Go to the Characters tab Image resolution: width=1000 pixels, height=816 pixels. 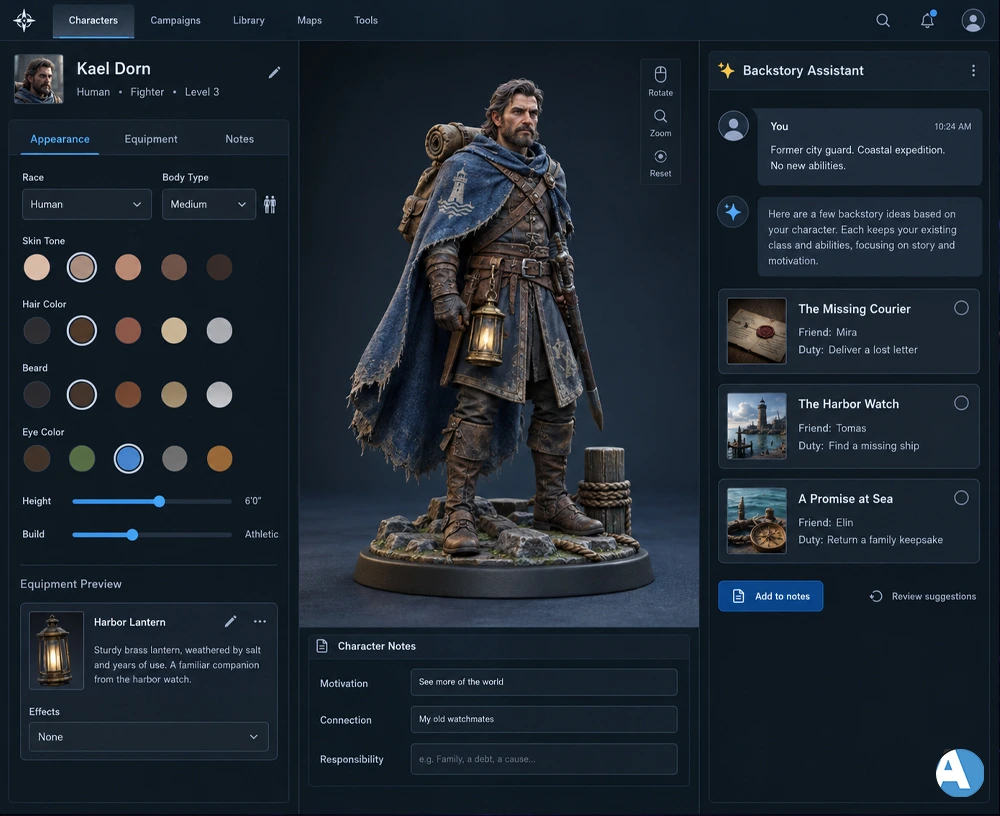tap(93, 20)
